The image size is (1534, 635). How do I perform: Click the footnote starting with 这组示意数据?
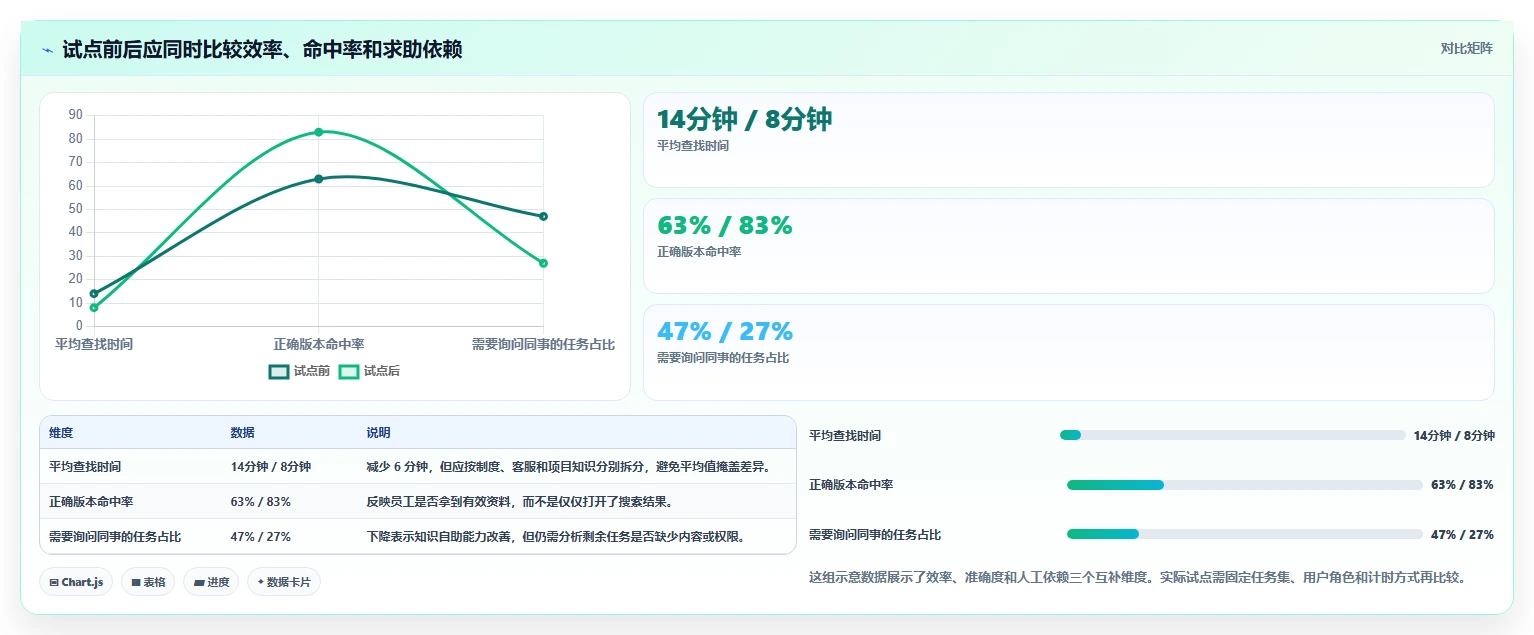pos(1140,577)
